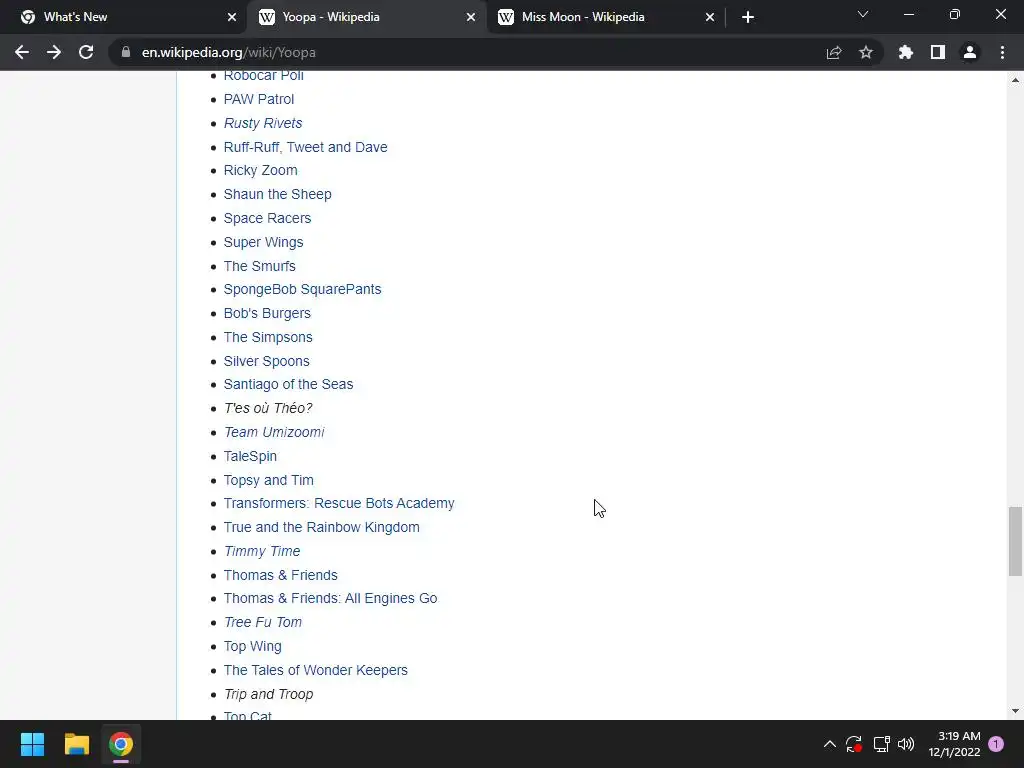
Task: Visit Santiago of the Seas link
Action: pos(288,384)
